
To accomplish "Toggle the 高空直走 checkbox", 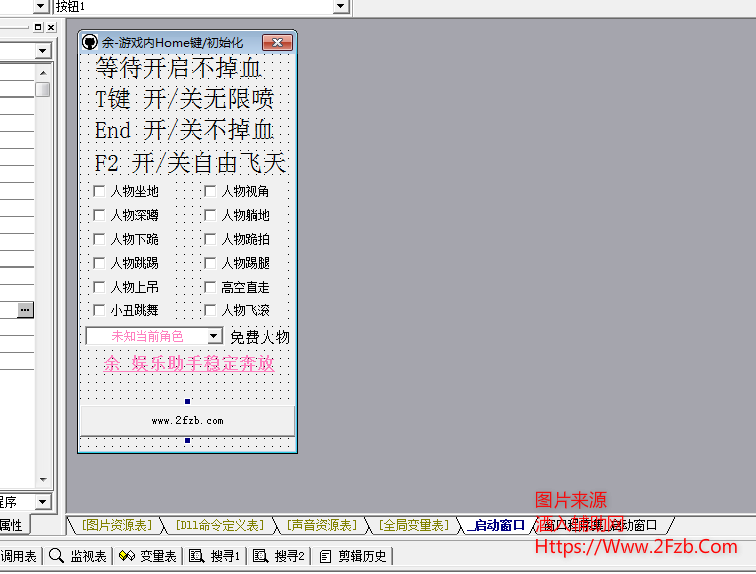I will [210, 287].
